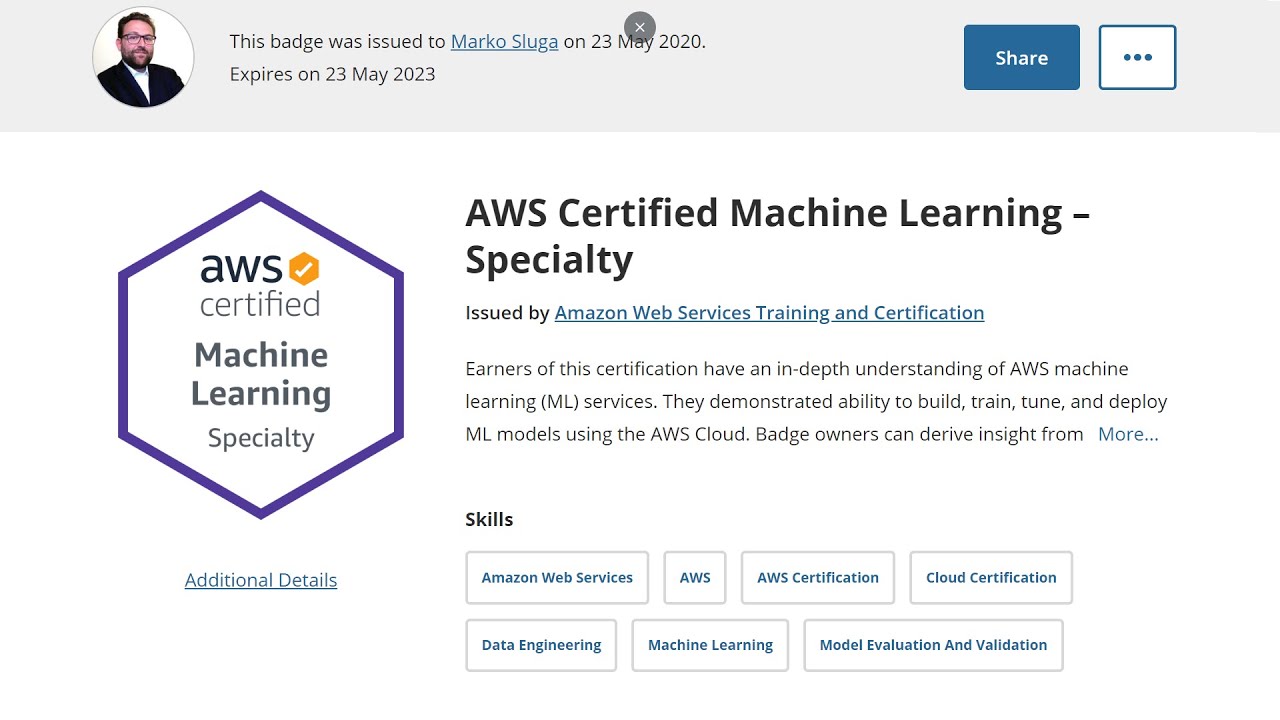Select the Data Engineering skill tag
Screen dimensions: 1280x720
tap(541, 645)
